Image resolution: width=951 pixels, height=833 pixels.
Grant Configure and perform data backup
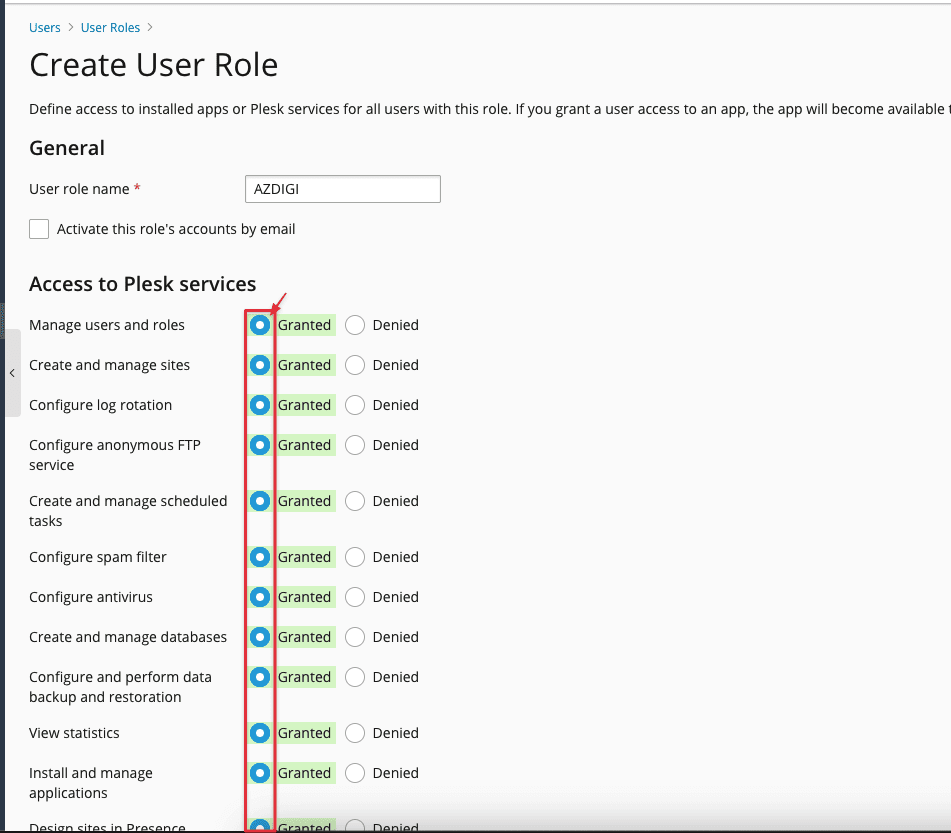tap(260, 677)
